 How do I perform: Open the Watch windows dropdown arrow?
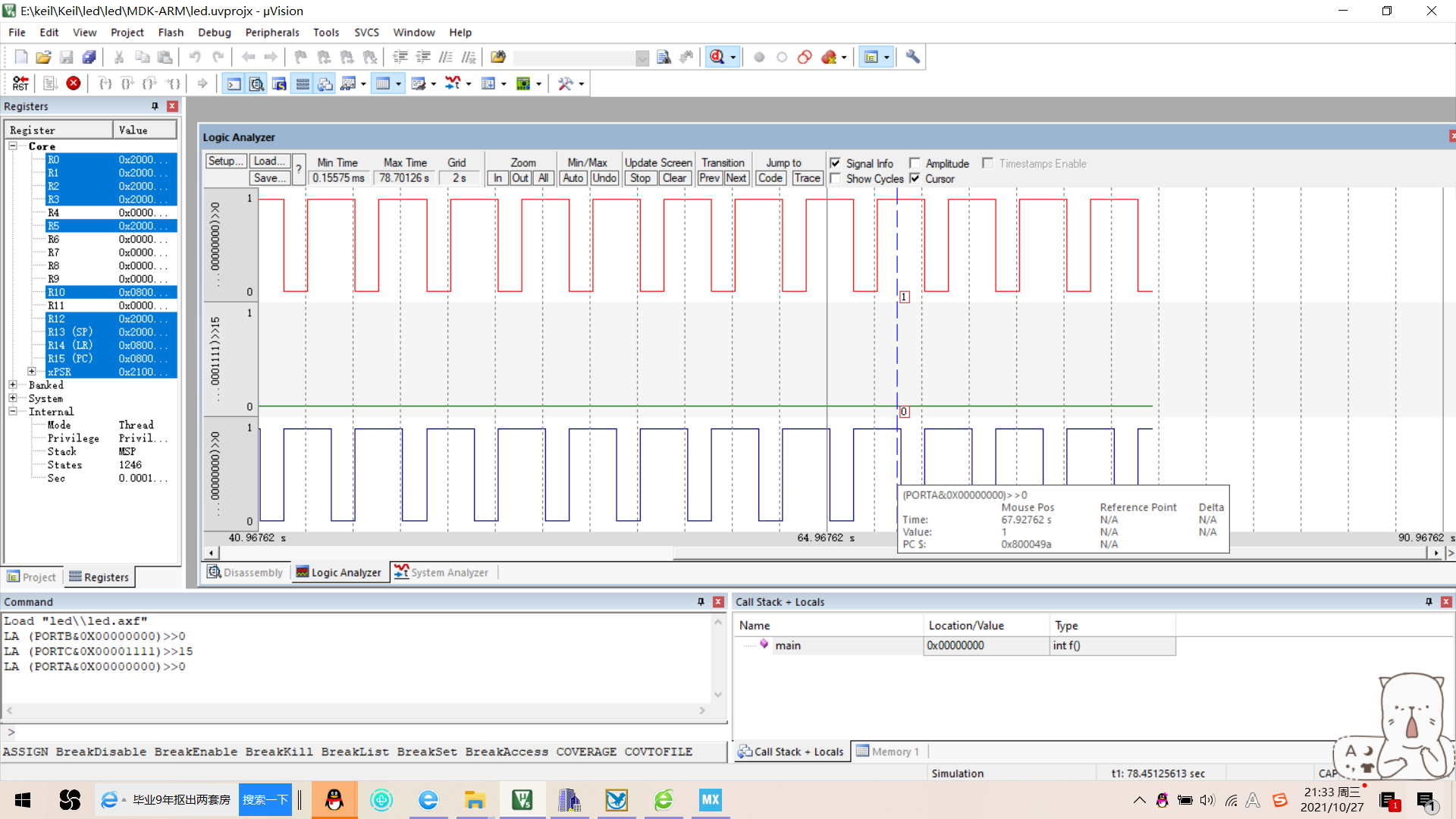(x=363, y=83)
